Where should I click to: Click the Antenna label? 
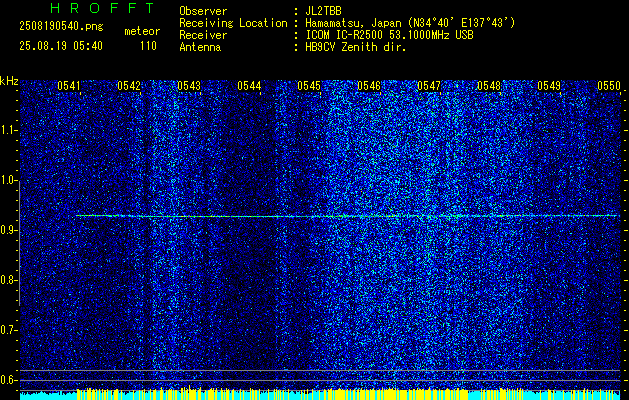point(200,47)
